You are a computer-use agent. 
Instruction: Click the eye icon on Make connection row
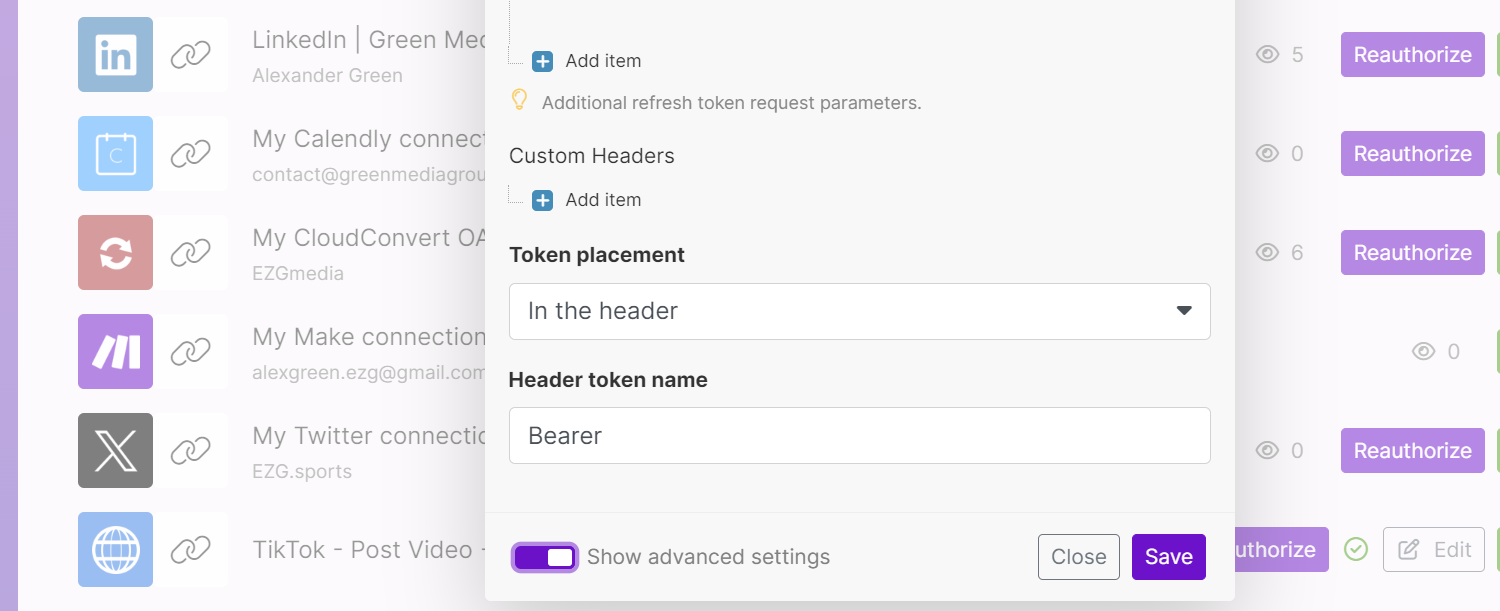point(1424,352)
